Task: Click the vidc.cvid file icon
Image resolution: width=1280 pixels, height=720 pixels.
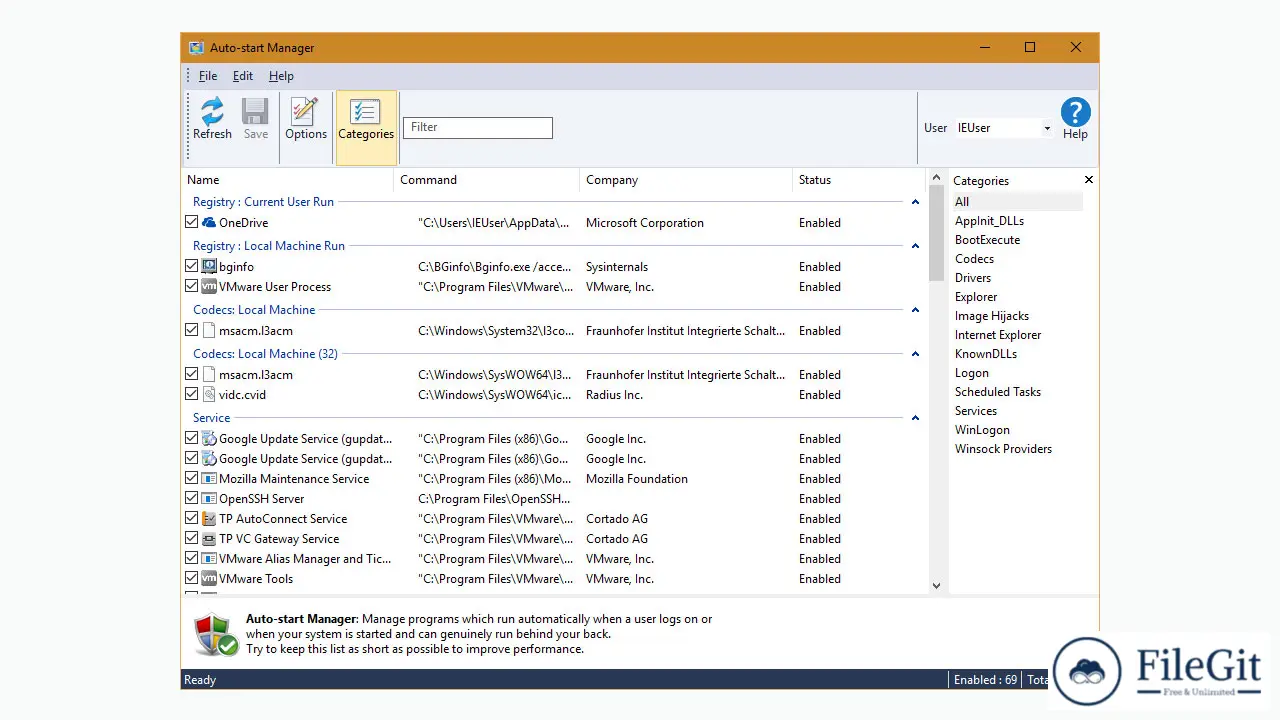Action: (x=209, y=395)
